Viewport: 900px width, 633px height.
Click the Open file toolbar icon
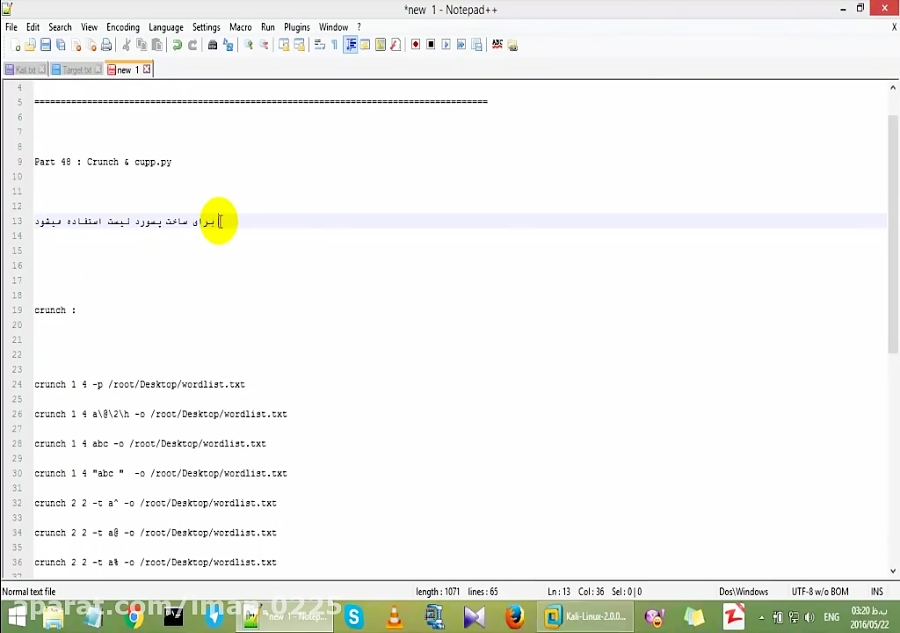click(x=30, y=45)
